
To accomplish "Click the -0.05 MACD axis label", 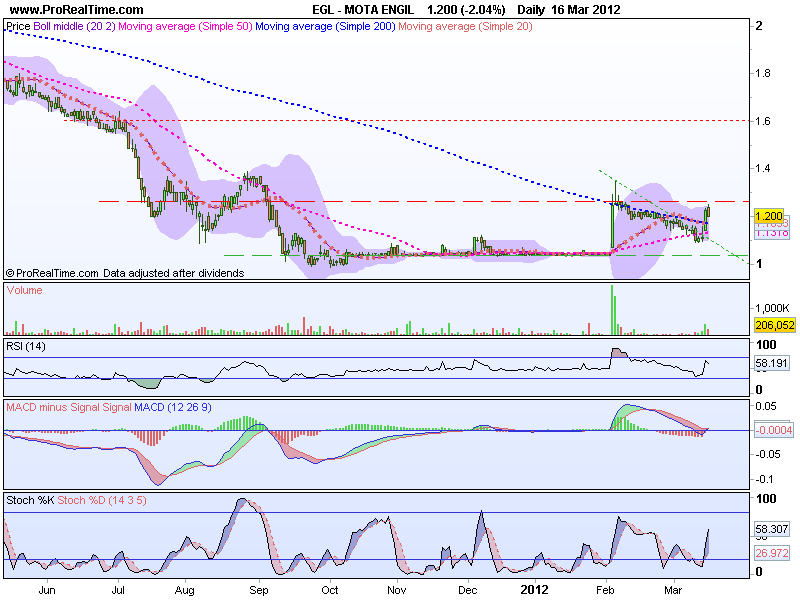I will (x=768, y=454).
